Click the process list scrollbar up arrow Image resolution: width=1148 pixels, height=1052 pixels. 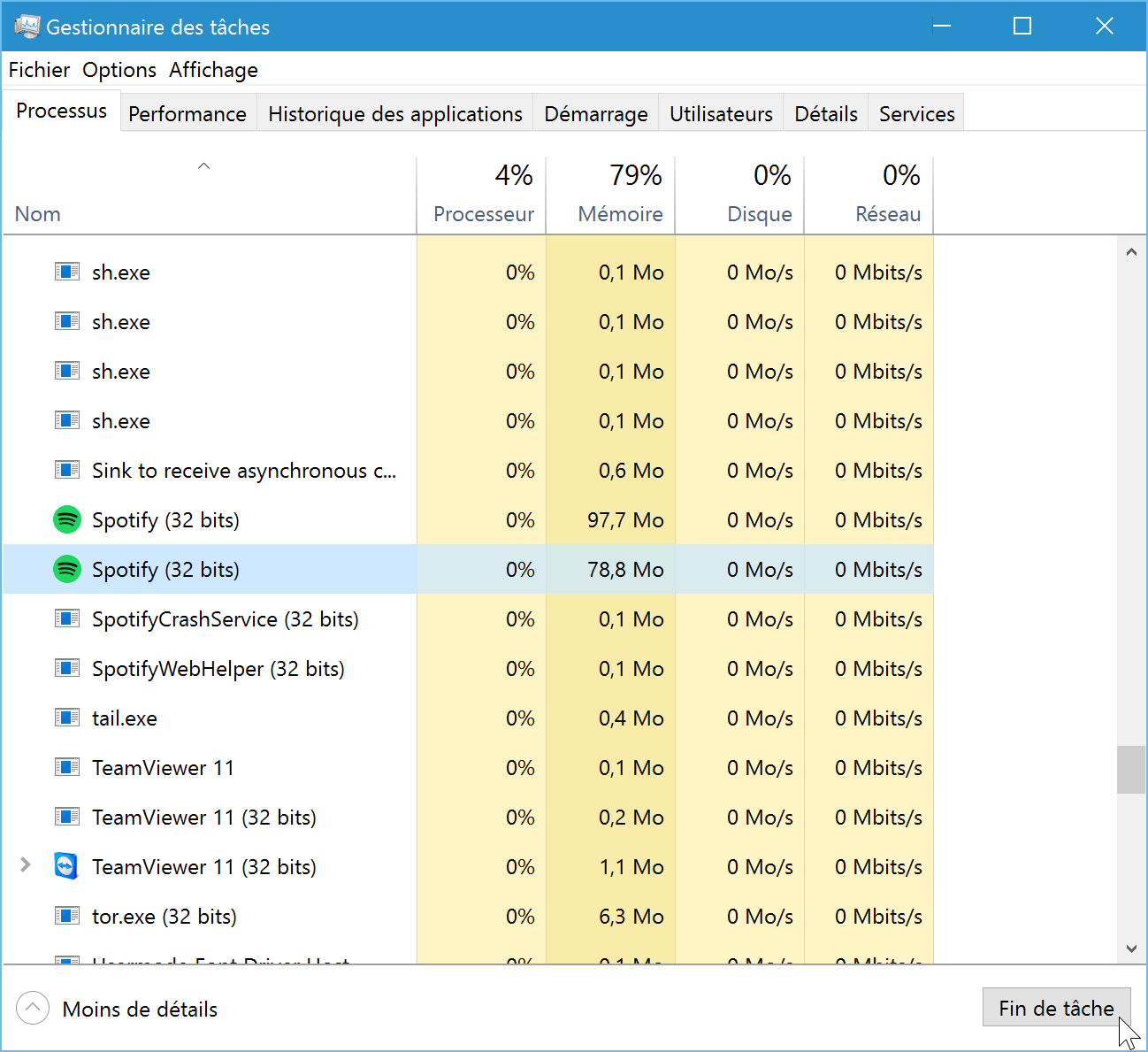[1131, 251]
